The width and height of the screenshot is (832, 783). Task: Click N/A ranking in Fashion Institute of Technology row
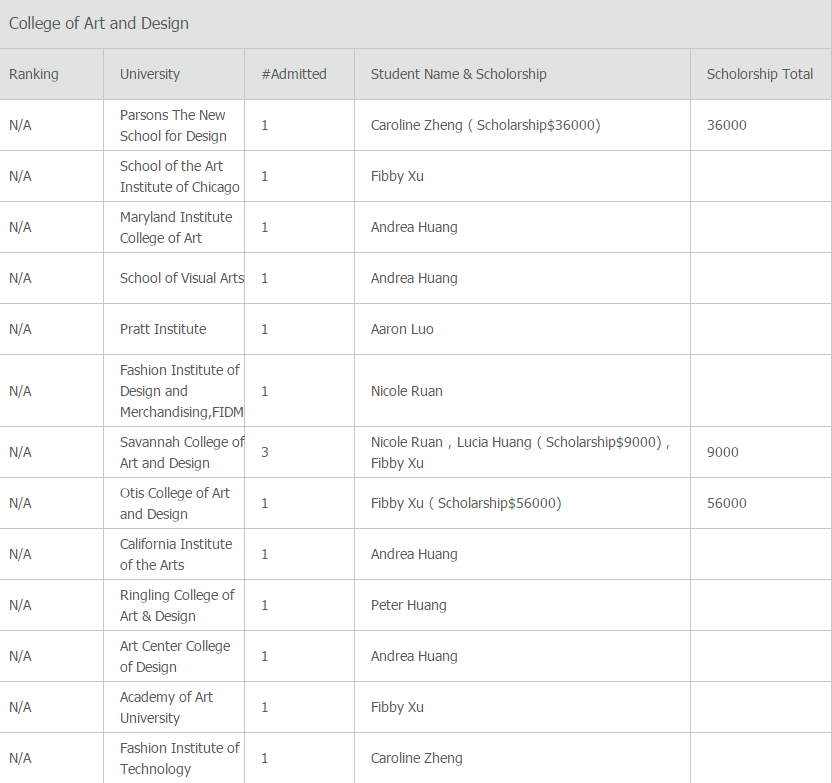pyautogui.click(x=20, y=758)
